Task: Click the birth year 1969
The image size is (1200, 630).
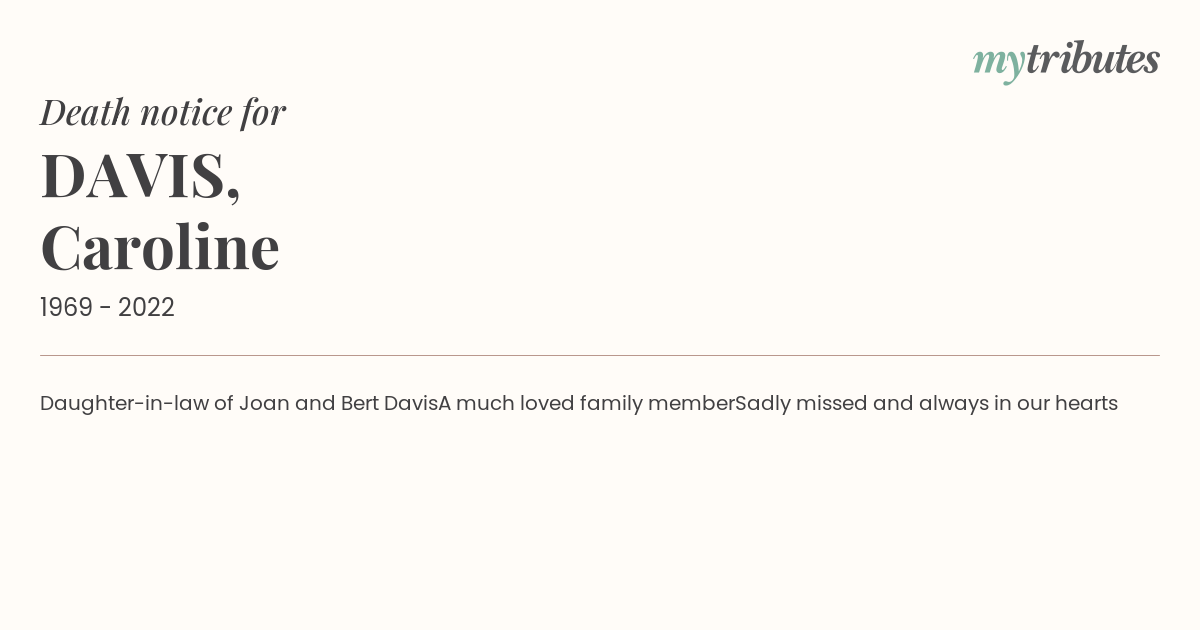Action: (x=66, y=308)
